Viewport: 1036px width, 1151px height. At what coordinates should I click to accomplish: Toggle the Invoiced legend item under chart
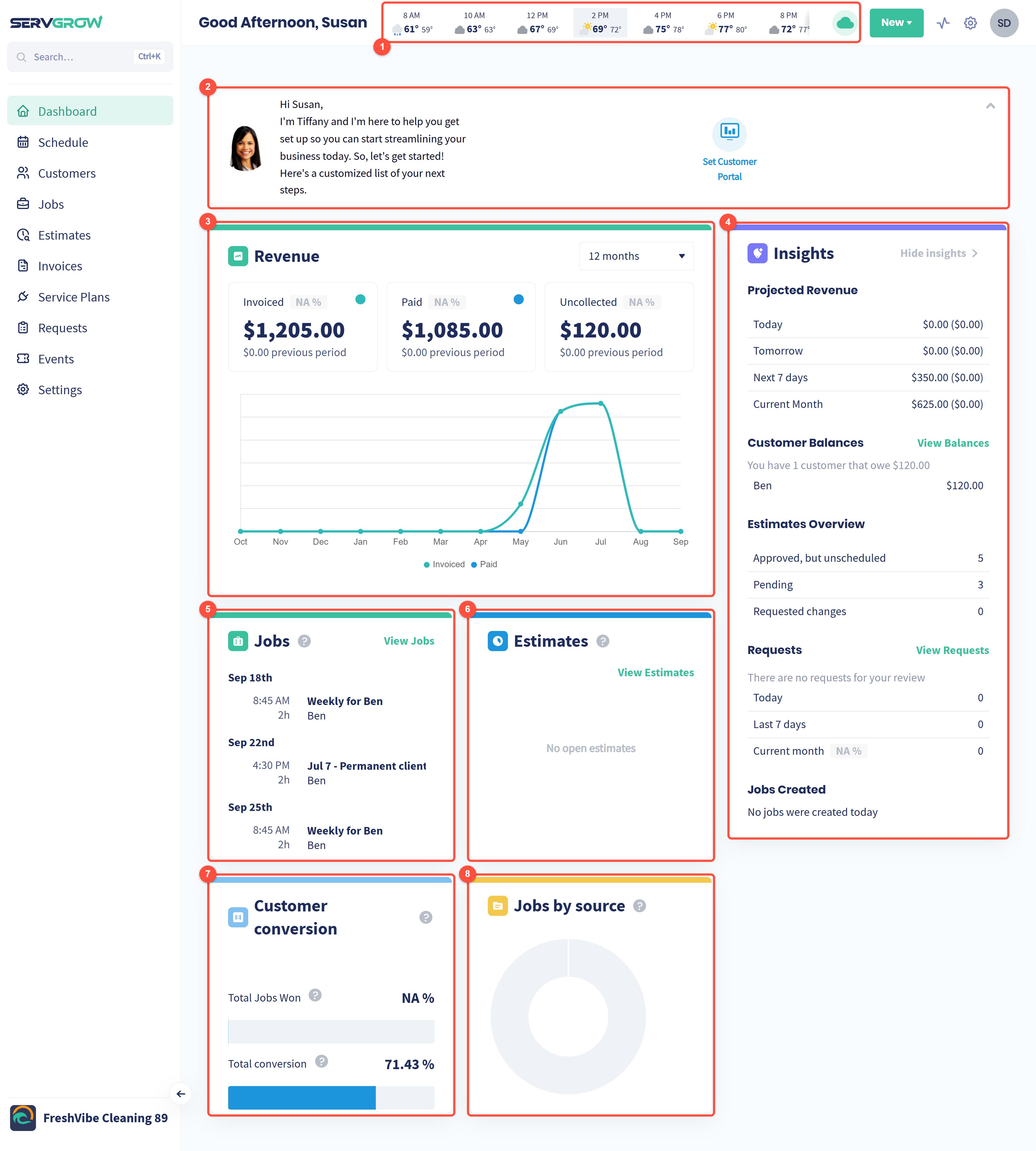[x=444, y=564]
